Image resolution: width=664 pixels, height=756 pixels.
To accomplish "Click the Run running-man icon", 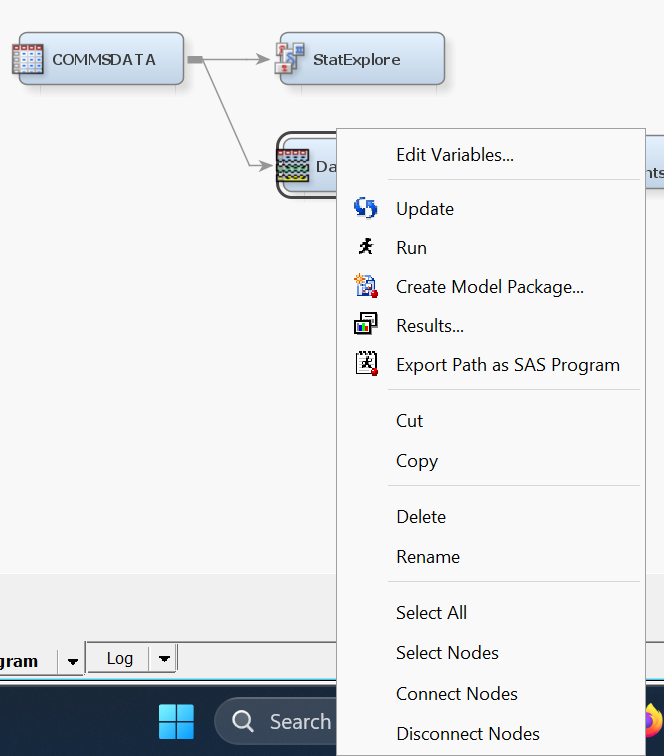I will 366,247.
